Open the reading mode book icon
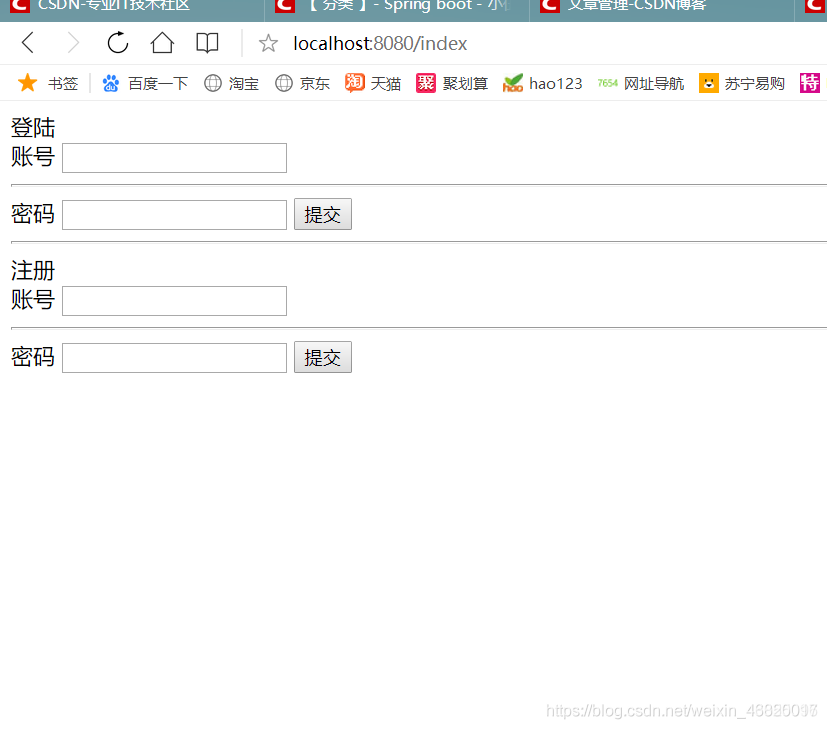This screenshot has width=827, height=729. [x=207, y=43]
